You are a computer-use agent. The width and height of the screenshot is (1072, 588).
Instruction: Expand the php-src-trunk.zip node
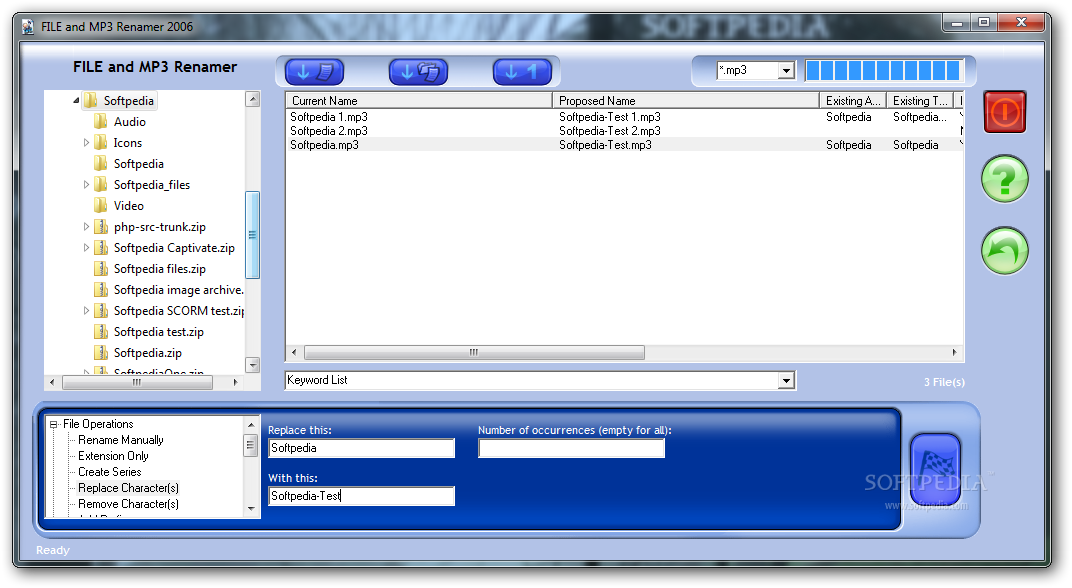[86, 227]
